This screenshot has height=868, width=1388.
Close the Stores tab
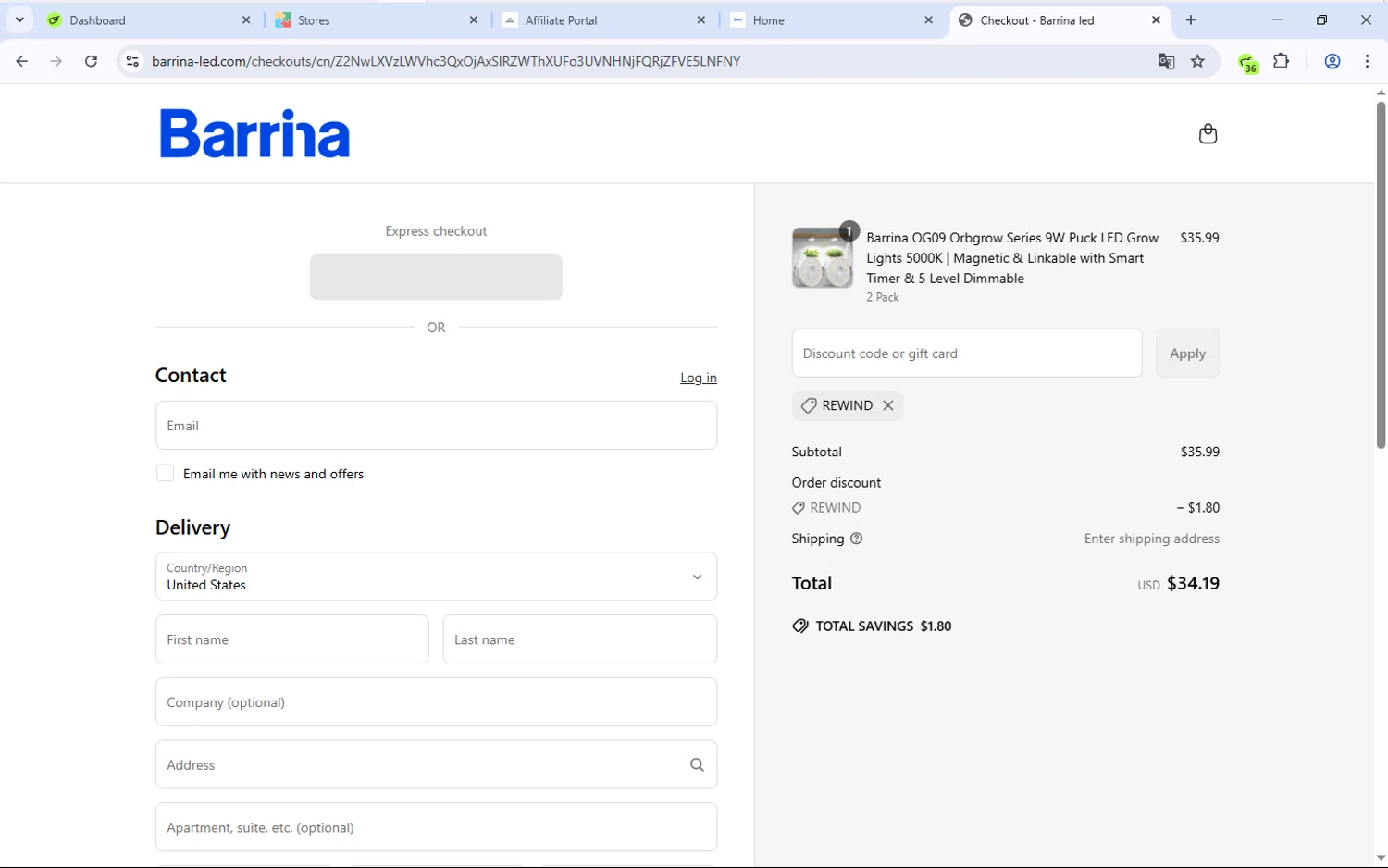(474, 19)
